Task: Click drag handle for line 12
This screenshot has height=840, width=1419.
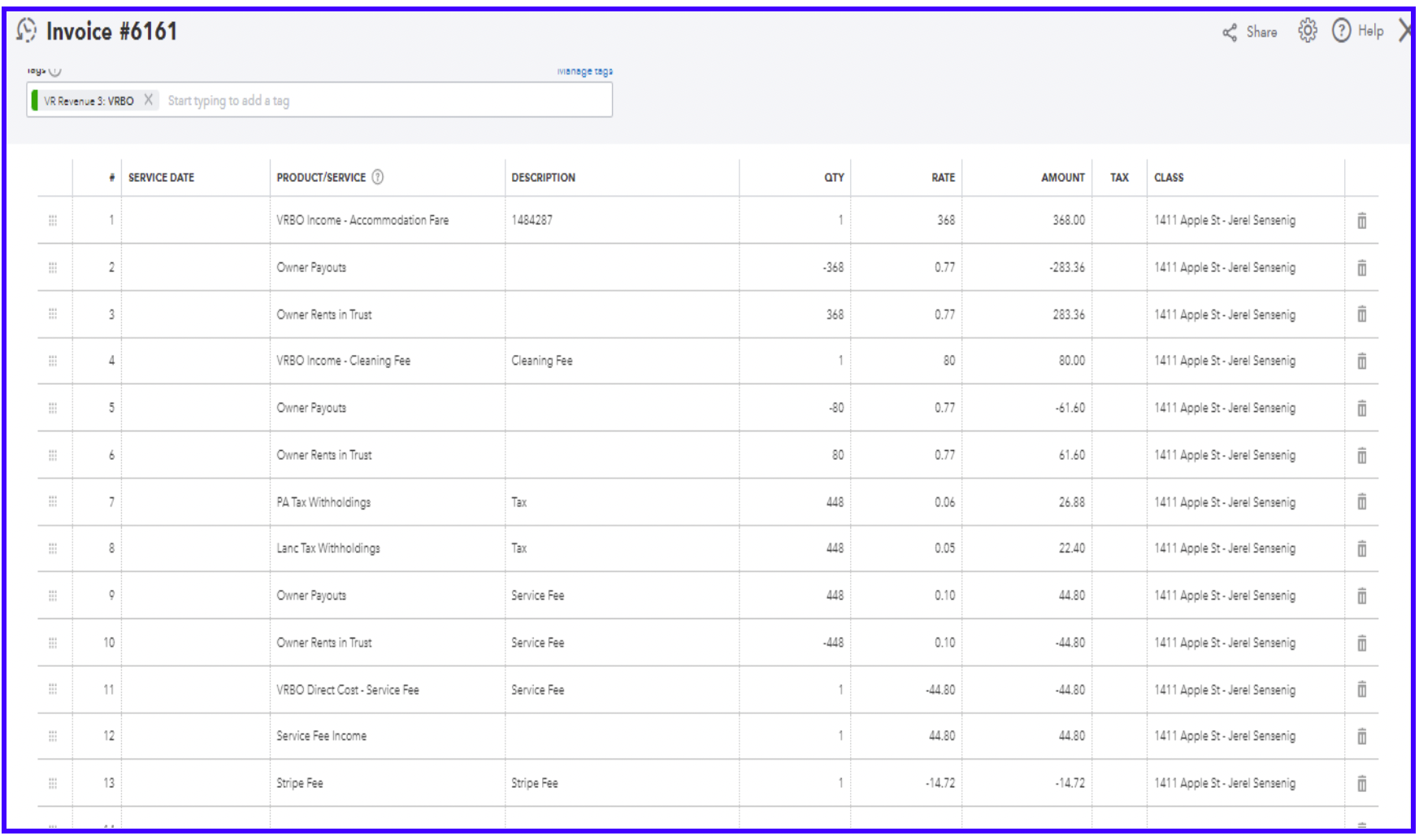Action: point(53,736)
